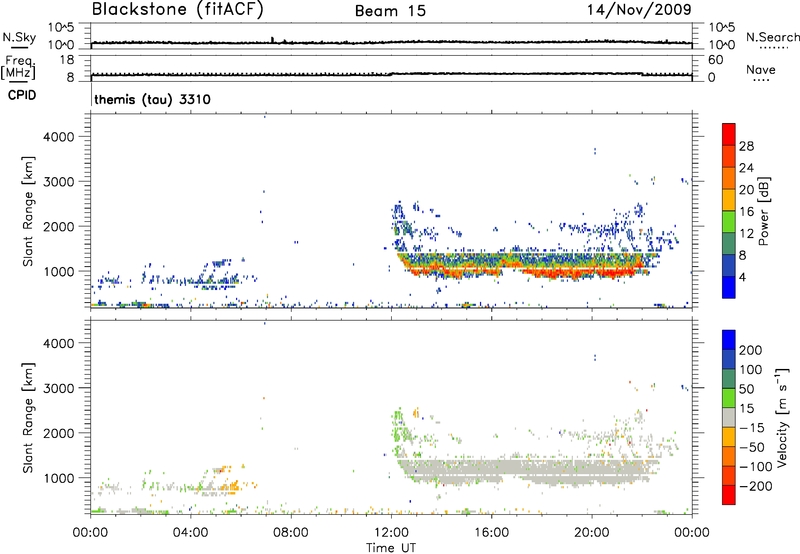Pick the gray ±15 velocity colorbar segment
This screenshot has width=800, height=554.
[729, 417]
